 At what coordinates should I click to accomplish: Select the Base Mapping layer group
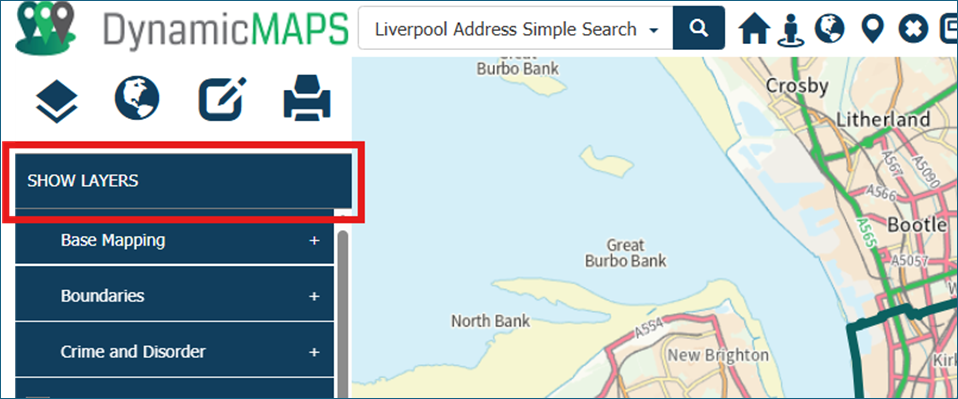[x=175, y=240]
